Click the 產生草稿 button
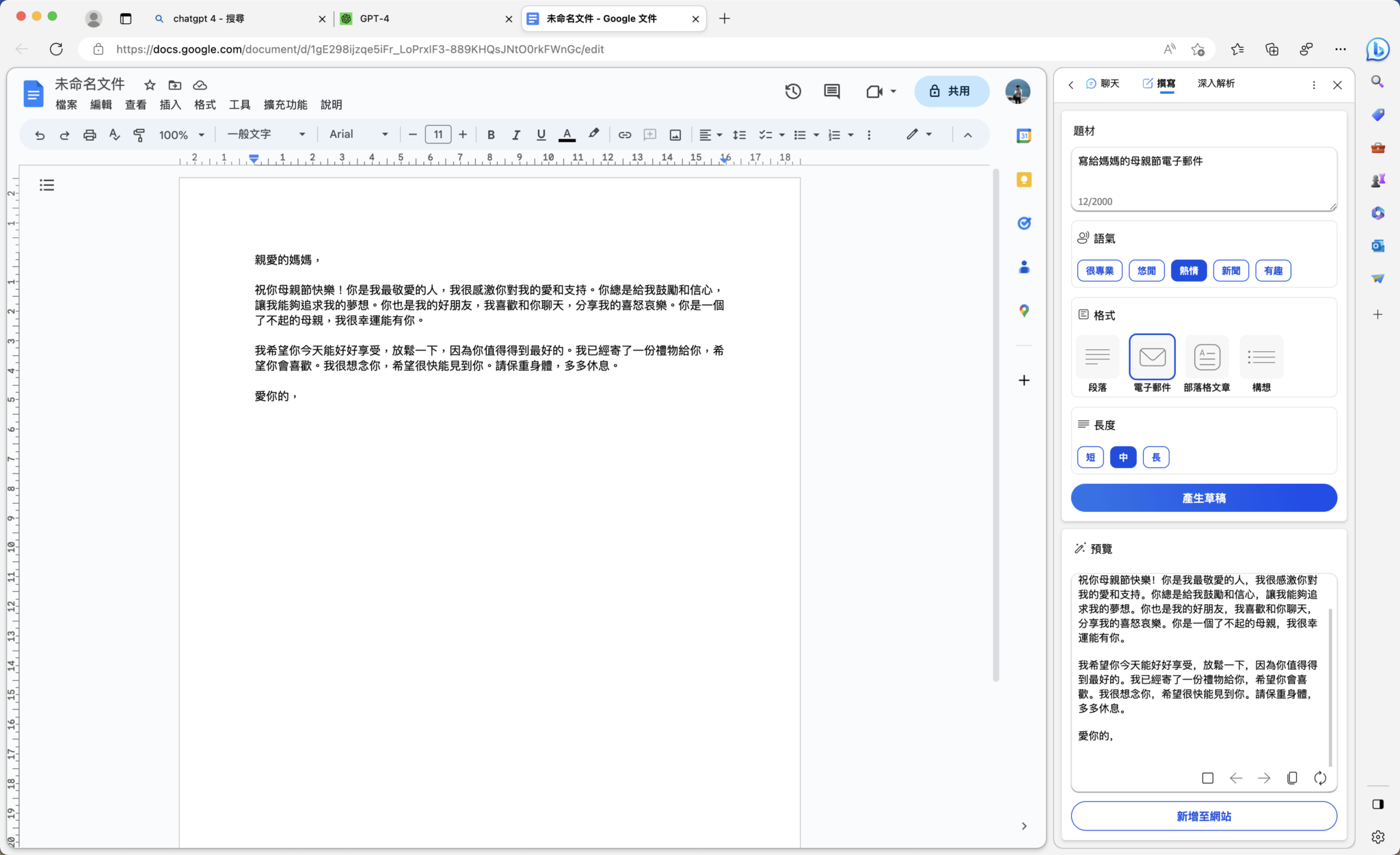 tap(1202, 498)
